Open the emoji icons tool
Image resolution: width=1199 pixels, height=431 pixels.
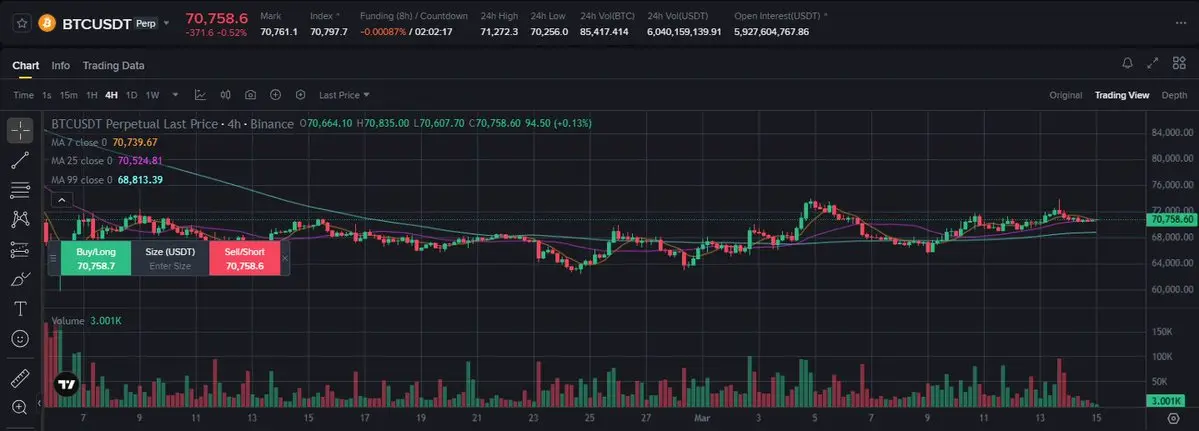point(21,338)
